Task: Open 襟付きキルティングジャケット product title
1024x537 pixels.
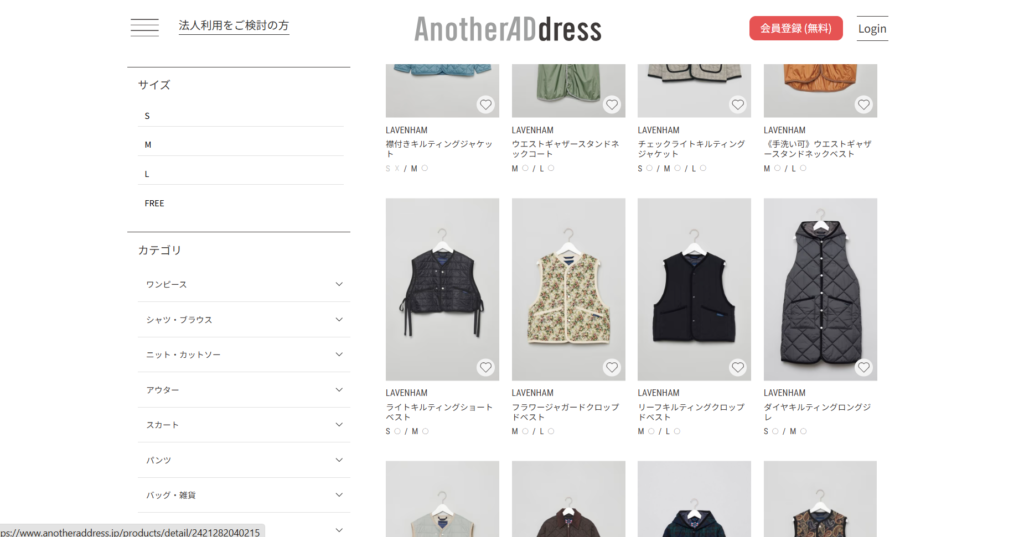Action: point(439,149)
